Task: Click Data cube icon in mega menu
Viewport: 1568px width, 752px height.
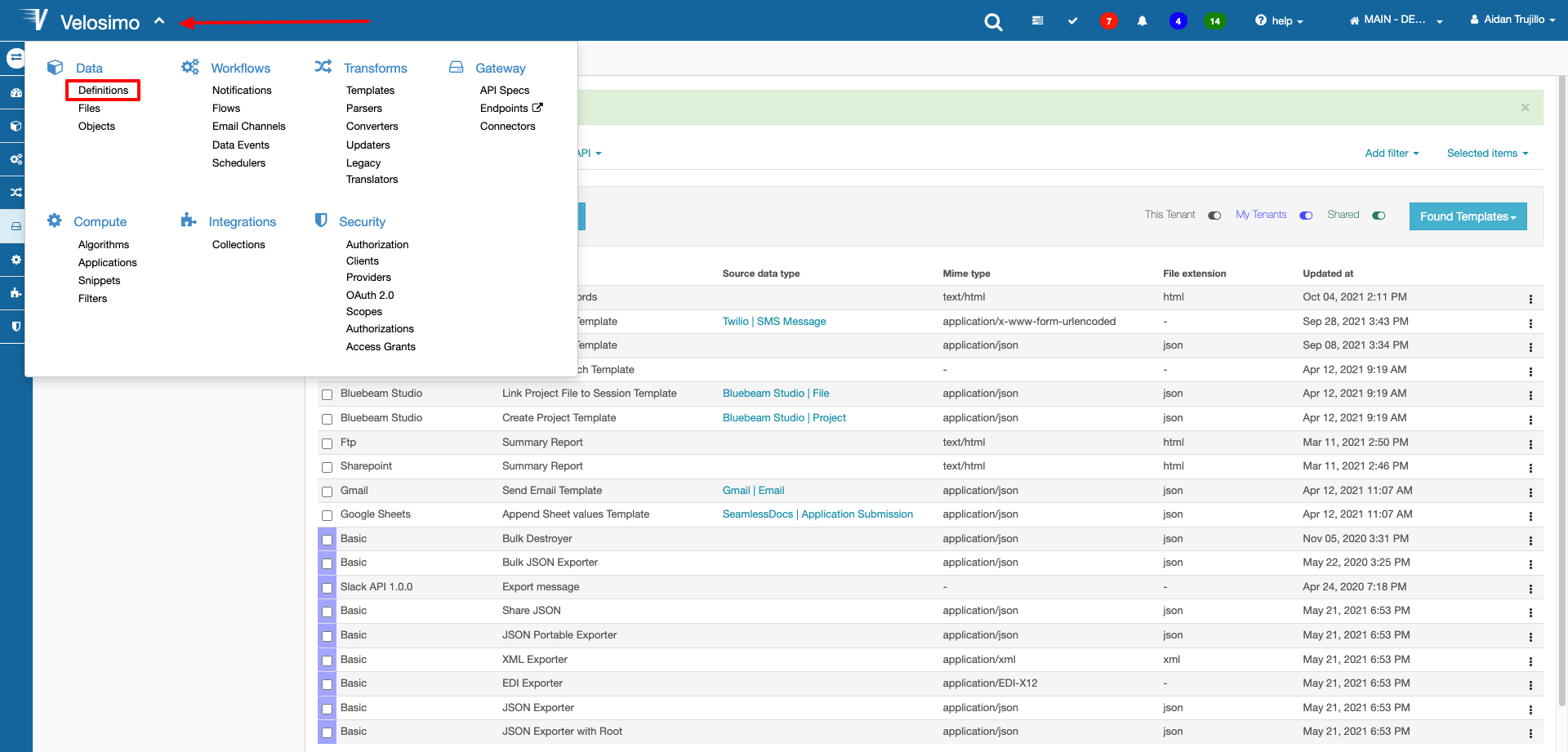Action: [55, 67]
